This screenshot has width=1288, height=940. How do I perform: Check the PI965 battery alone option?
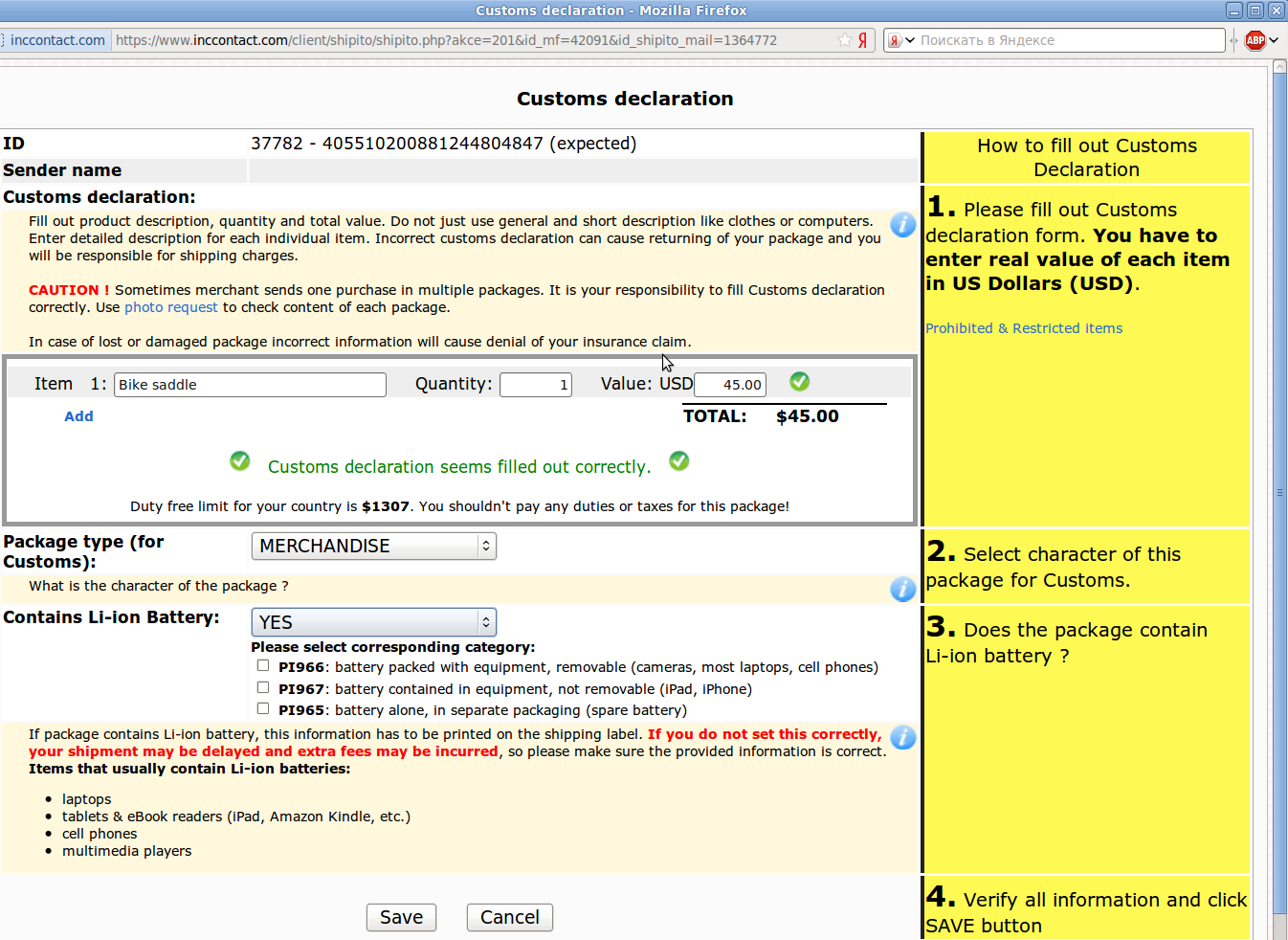[x=263, y=709]
